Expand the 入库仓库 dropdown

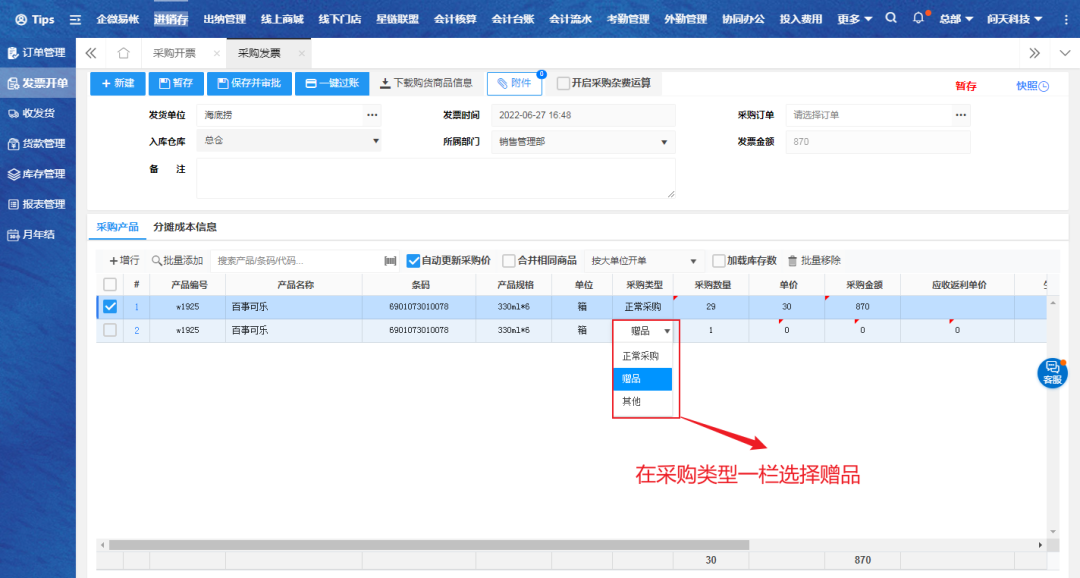pyautogui.click(x=376, y=142)
